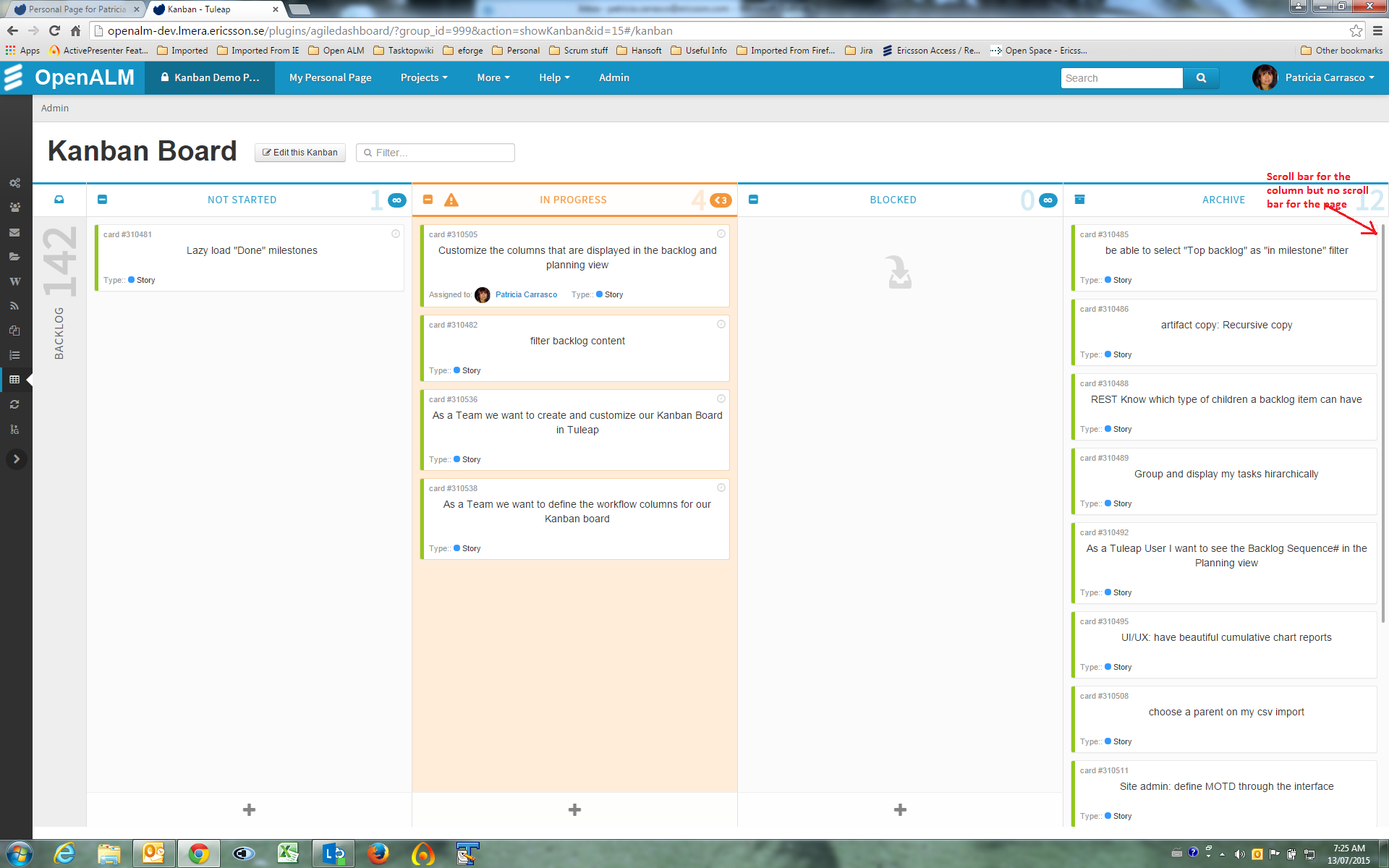
Task: Add a card to NOT STARTED column
Action: point(249,809)
